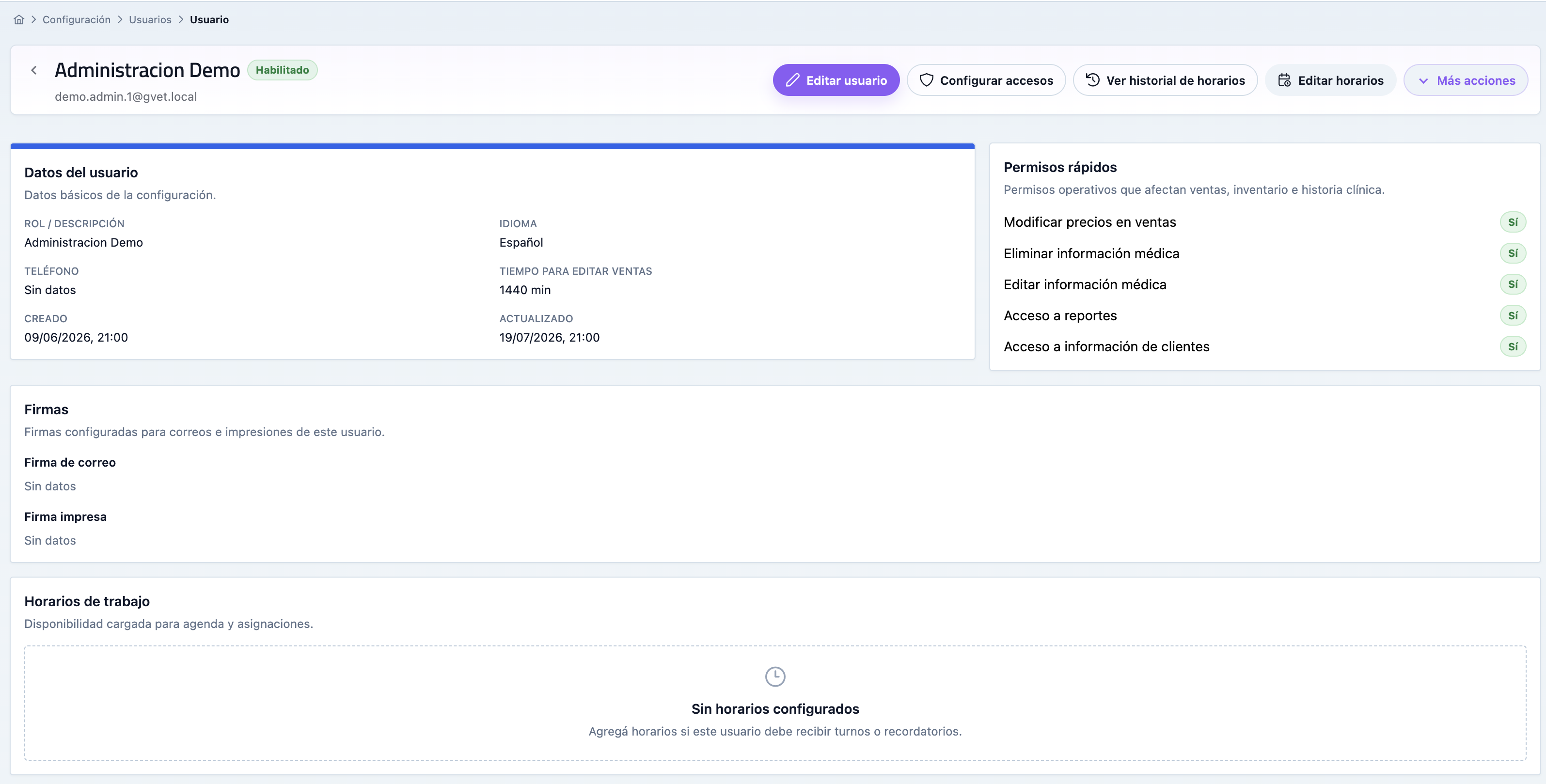Click the TIEMPO PARA EDITAR VENTAS label
The image size is (1546, 784).
(576, 271)
